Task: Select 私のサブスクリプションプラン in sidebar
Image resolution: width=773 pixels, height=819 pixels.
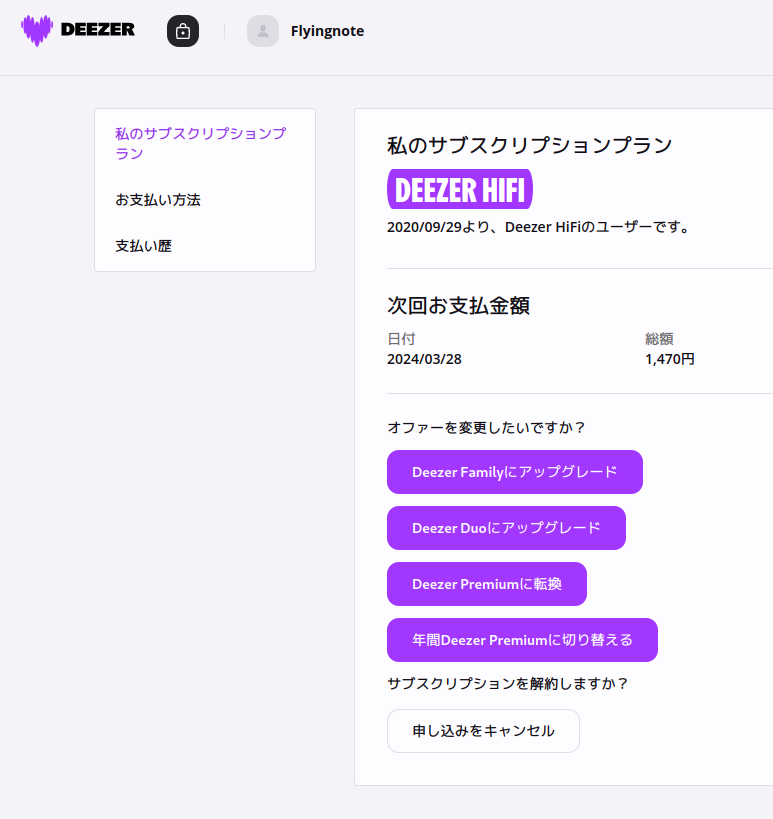Action: [201, 143]
